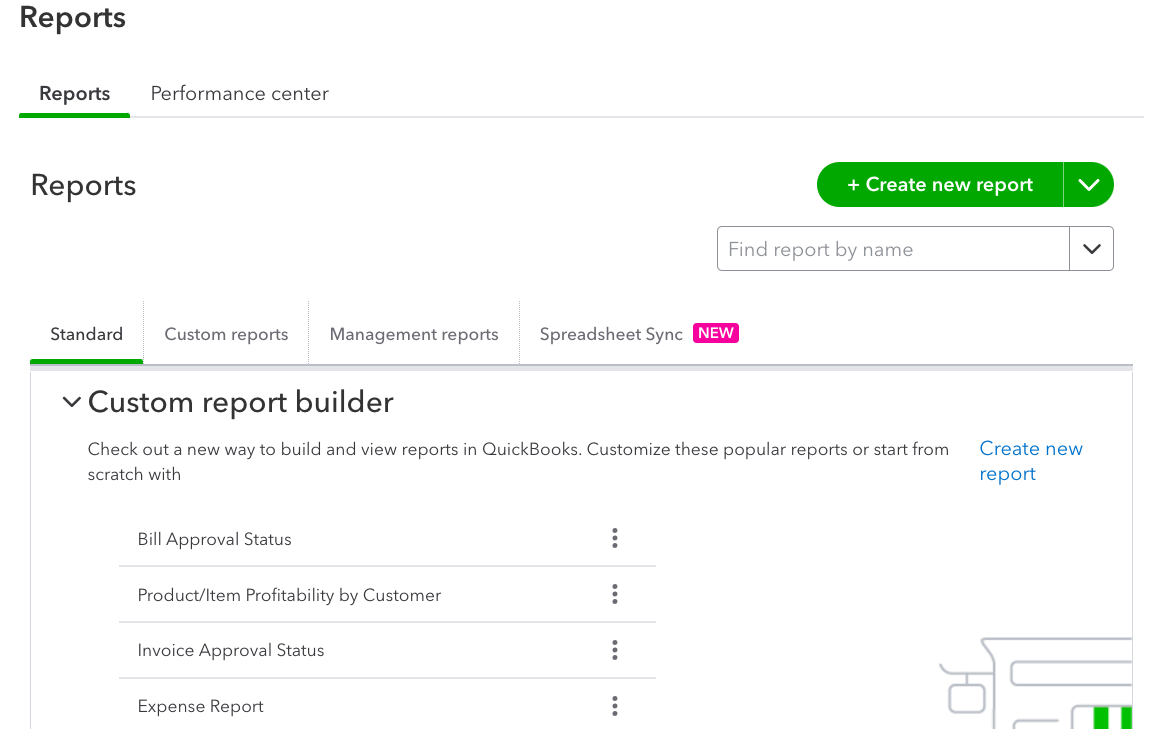Open the Expense Report entry

click(201, 706)
